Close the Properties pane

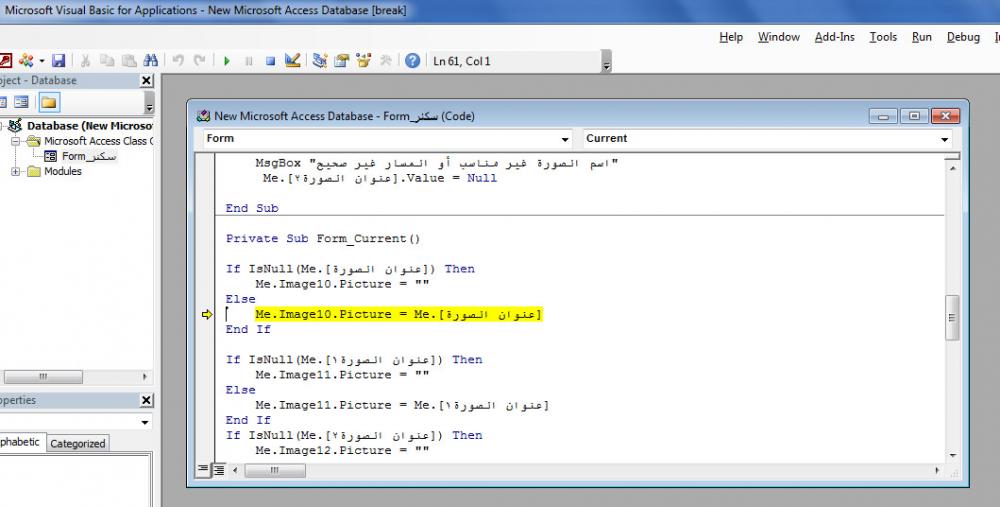pyautogui.click(x=146, y=400)
